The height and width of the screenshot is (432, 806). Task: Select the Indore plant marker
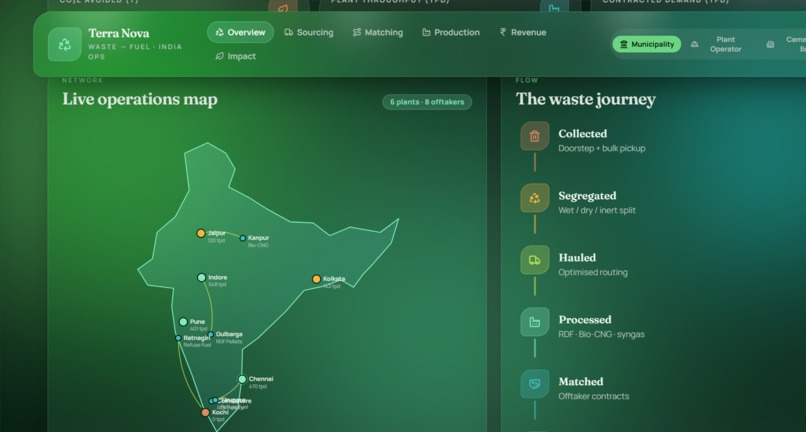(202, 278)
